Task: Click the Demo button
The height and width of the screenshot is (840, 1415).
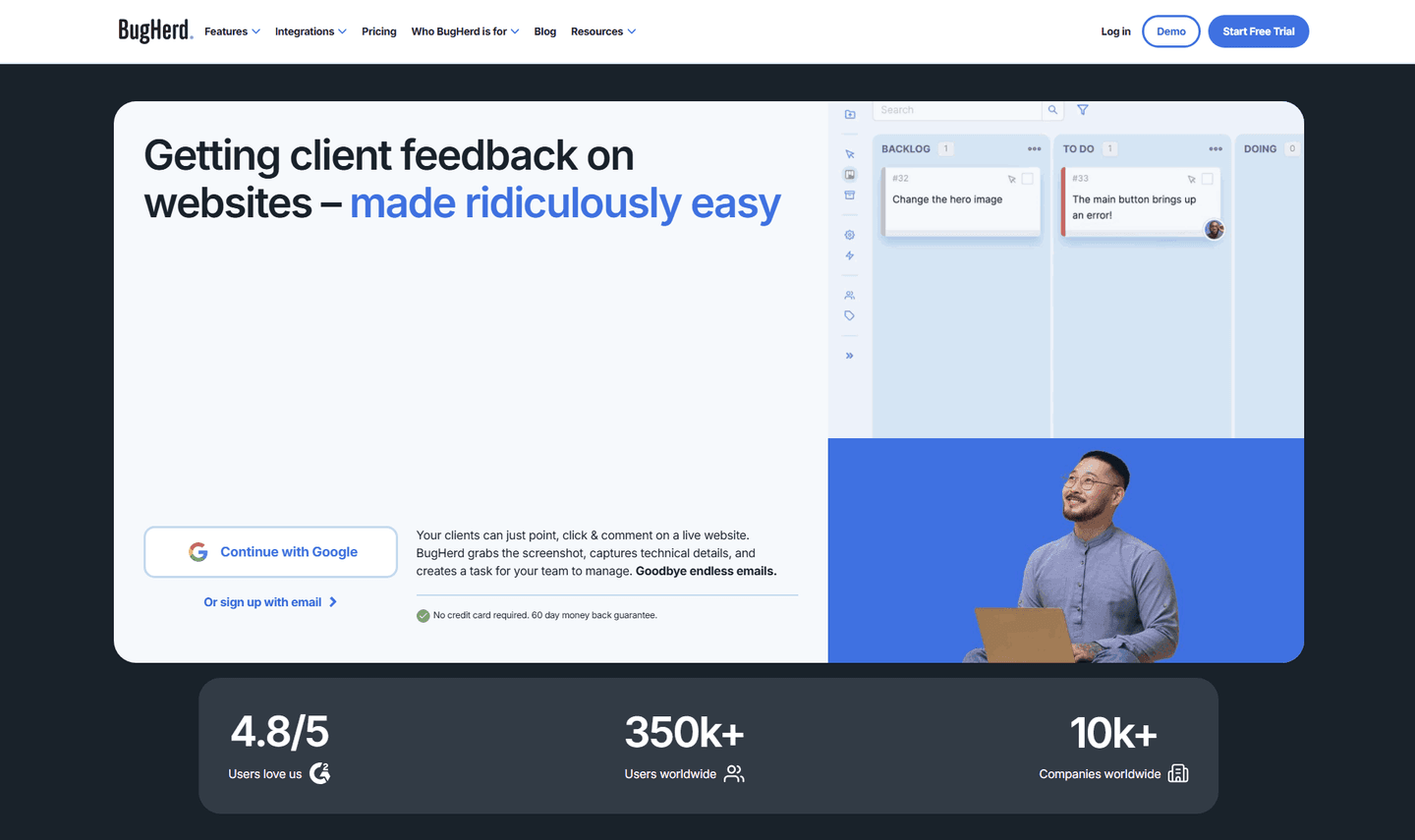Action: [x=1171, y=31]
